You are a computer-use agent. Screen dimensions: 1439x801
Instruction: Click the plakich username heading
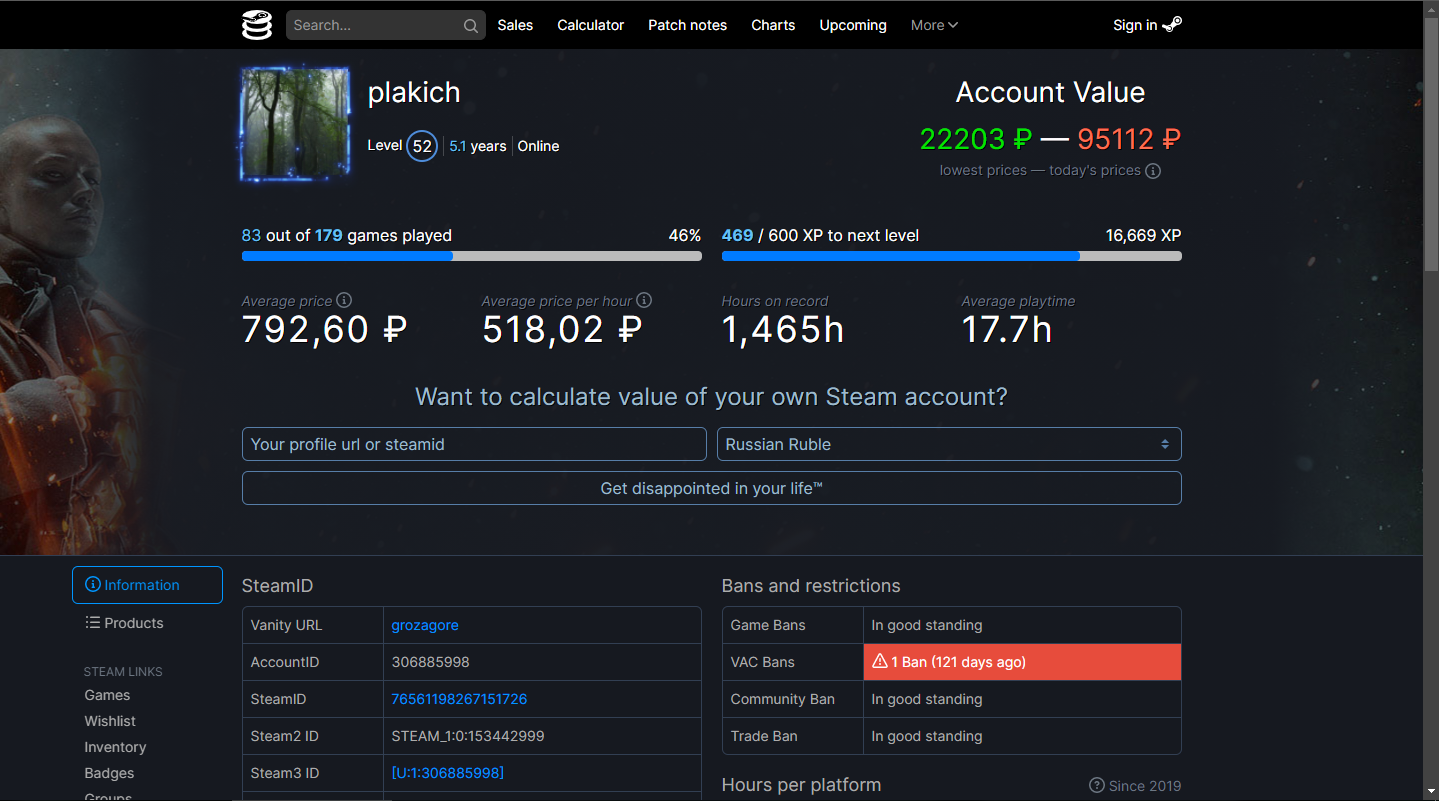(x=414, y=92)
